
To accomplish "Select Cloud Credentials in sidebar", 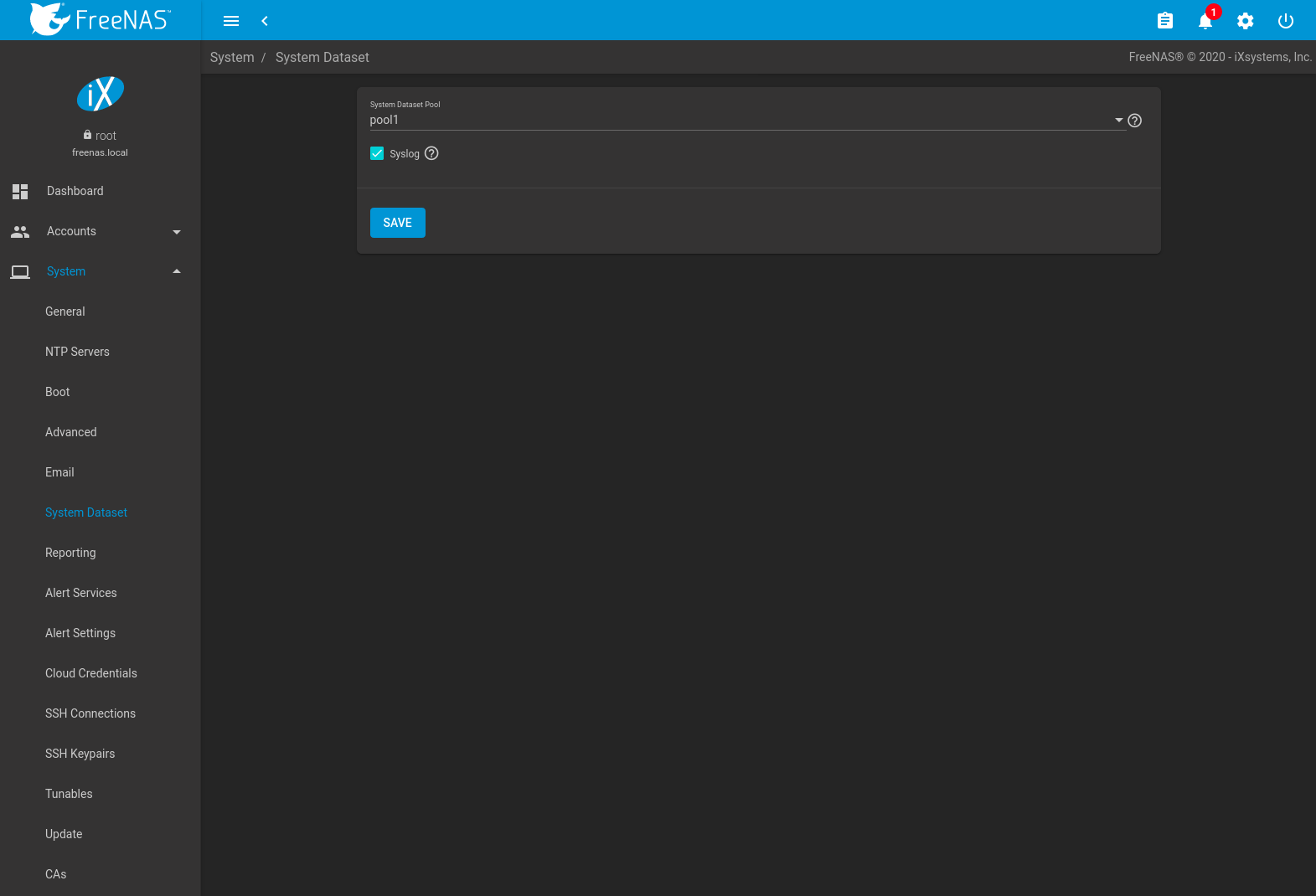I will [90, 673].
